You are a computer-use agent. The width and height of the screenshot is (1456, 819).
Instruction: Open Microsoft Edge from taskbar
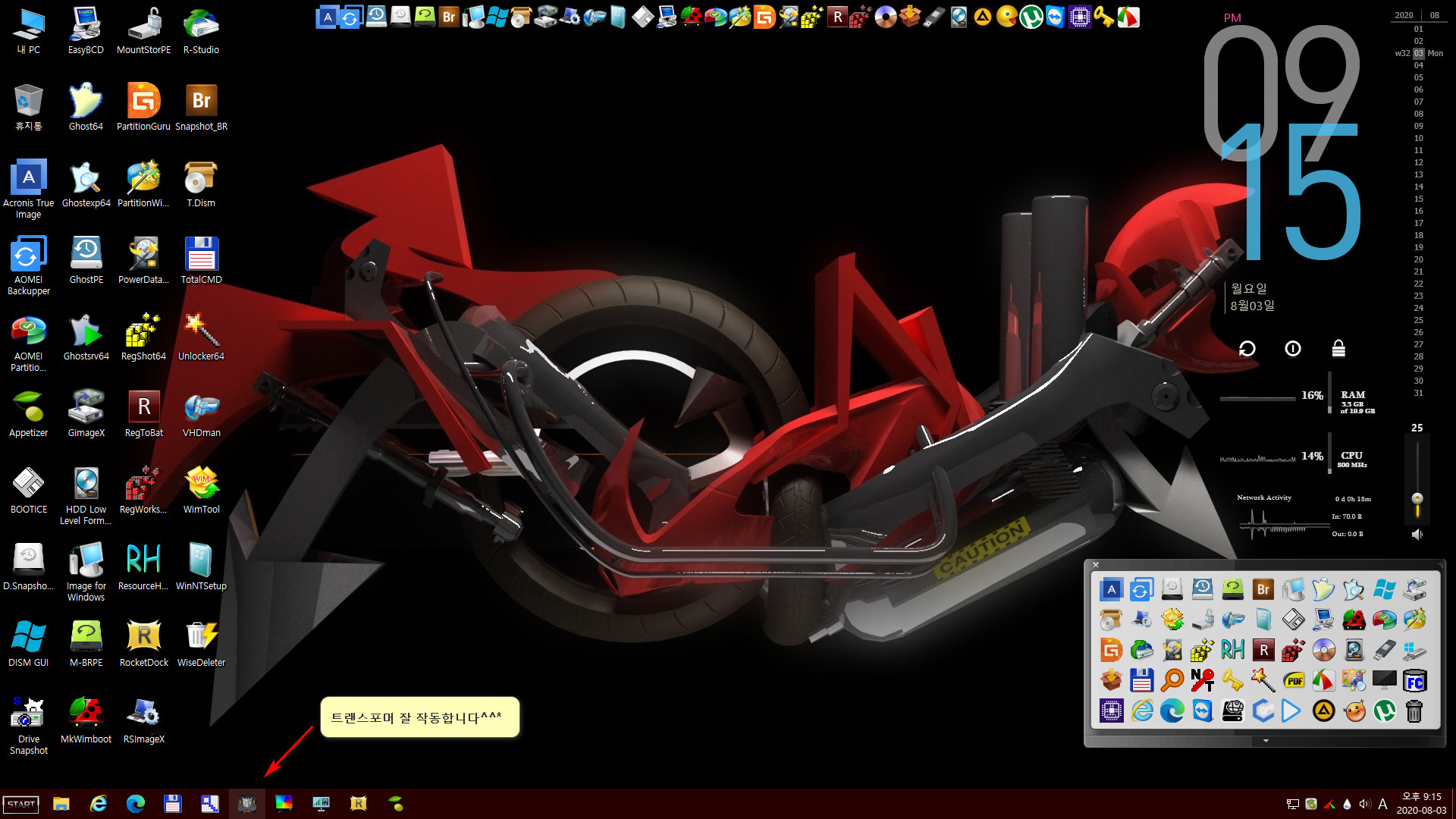click(x=136, y=804)
